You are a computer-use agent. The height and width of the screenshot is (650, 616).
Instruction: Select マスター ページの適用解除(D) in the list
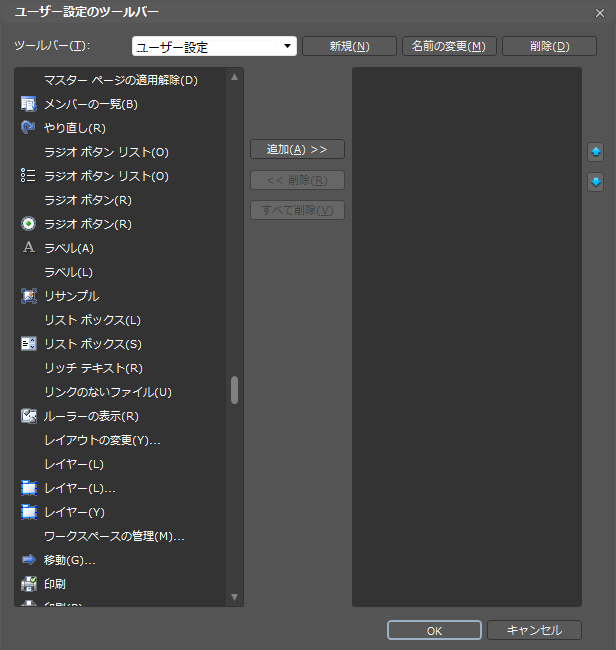coord(121,80)
